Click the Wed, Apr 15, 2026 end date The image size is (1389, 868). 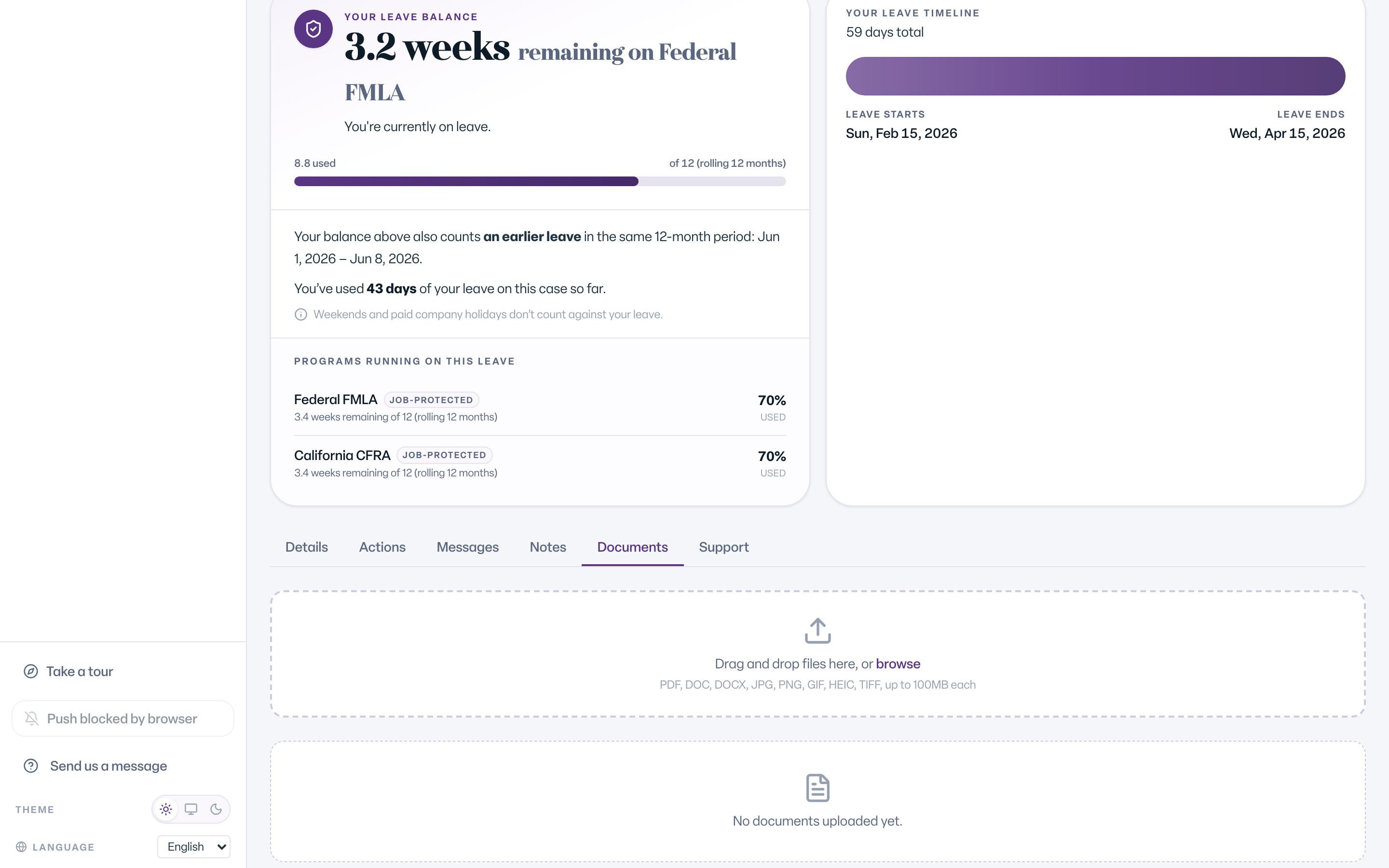pos(1287,133)
